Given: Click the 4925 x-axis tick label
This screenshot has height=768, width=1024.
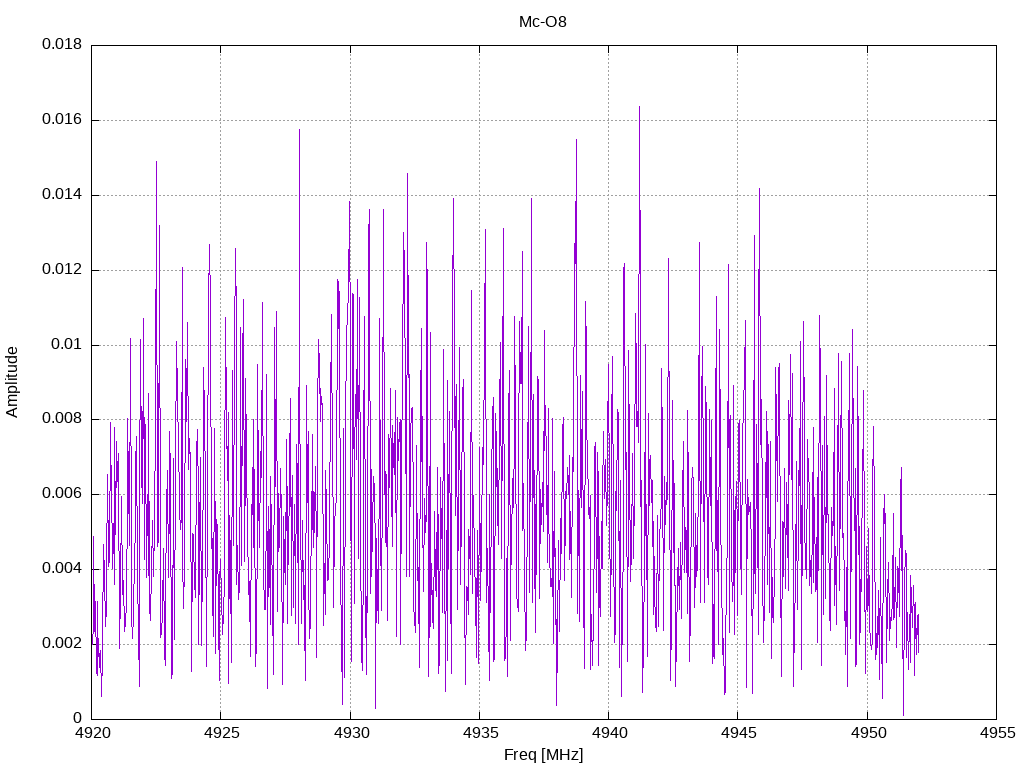Looking at the screenshot, I should 221,733.
